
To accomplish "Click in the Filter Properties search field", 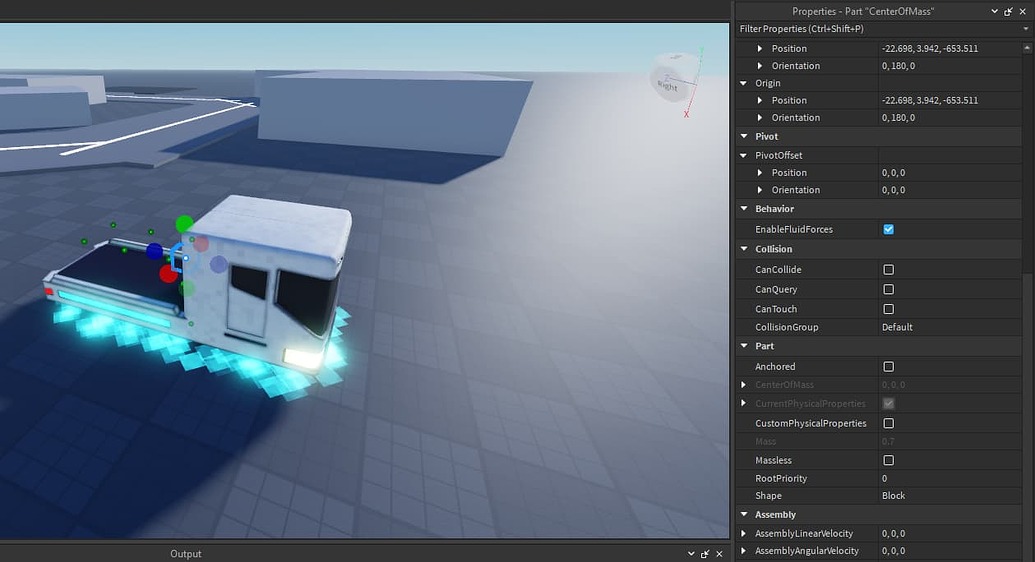I will click(x=878, y=29).
